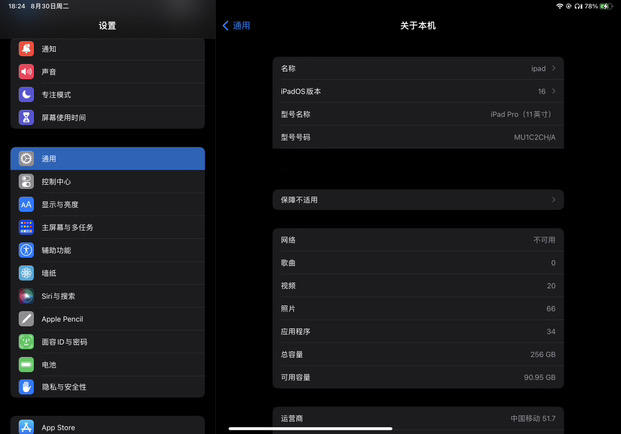Open Apple Pencil settings row
Screen dimensions: 621x434
pos(108,319)
